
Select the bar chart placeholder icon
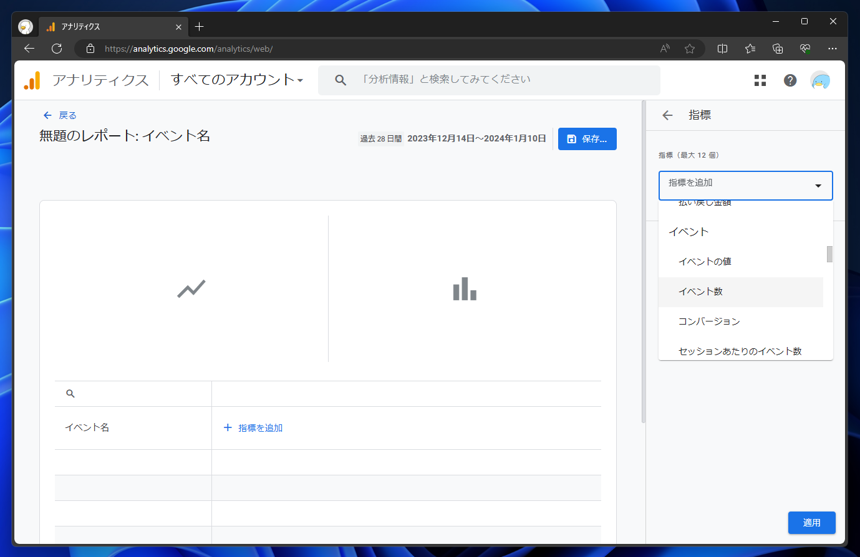465,289
